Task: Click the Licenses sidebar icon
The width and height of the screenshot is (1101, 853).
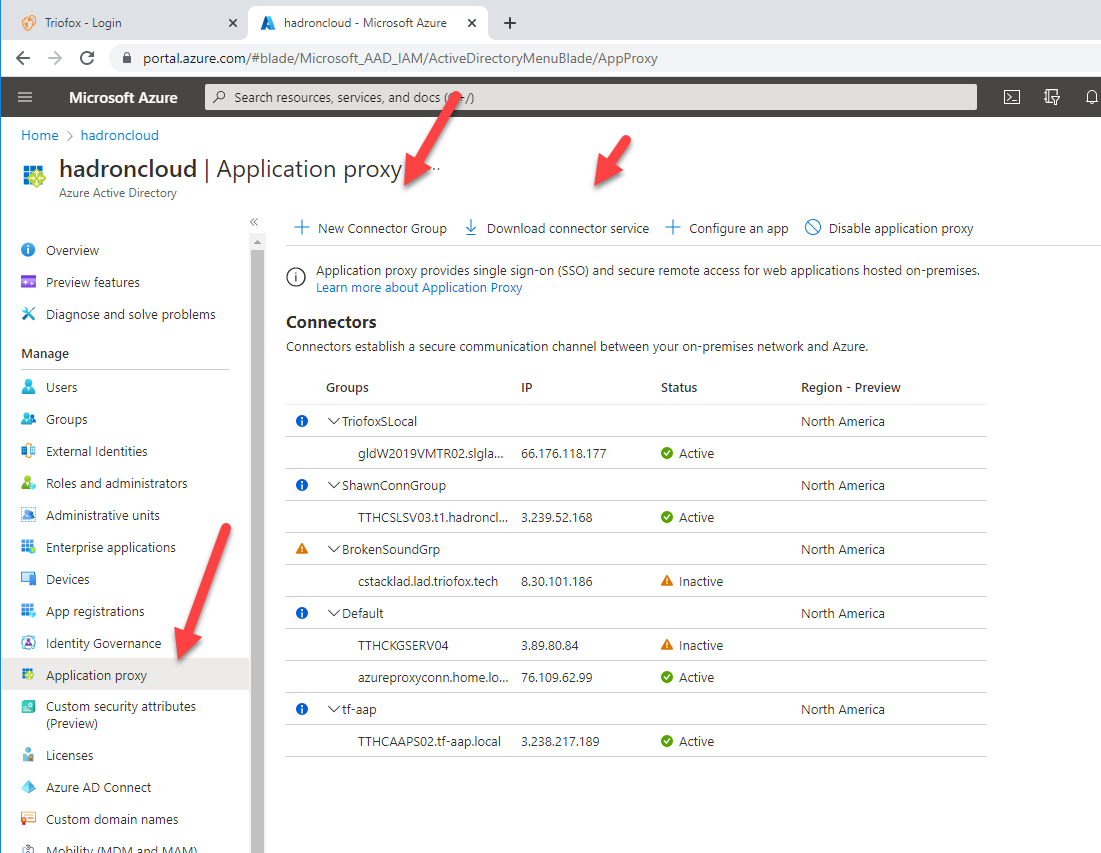Action: pos(28,755)
